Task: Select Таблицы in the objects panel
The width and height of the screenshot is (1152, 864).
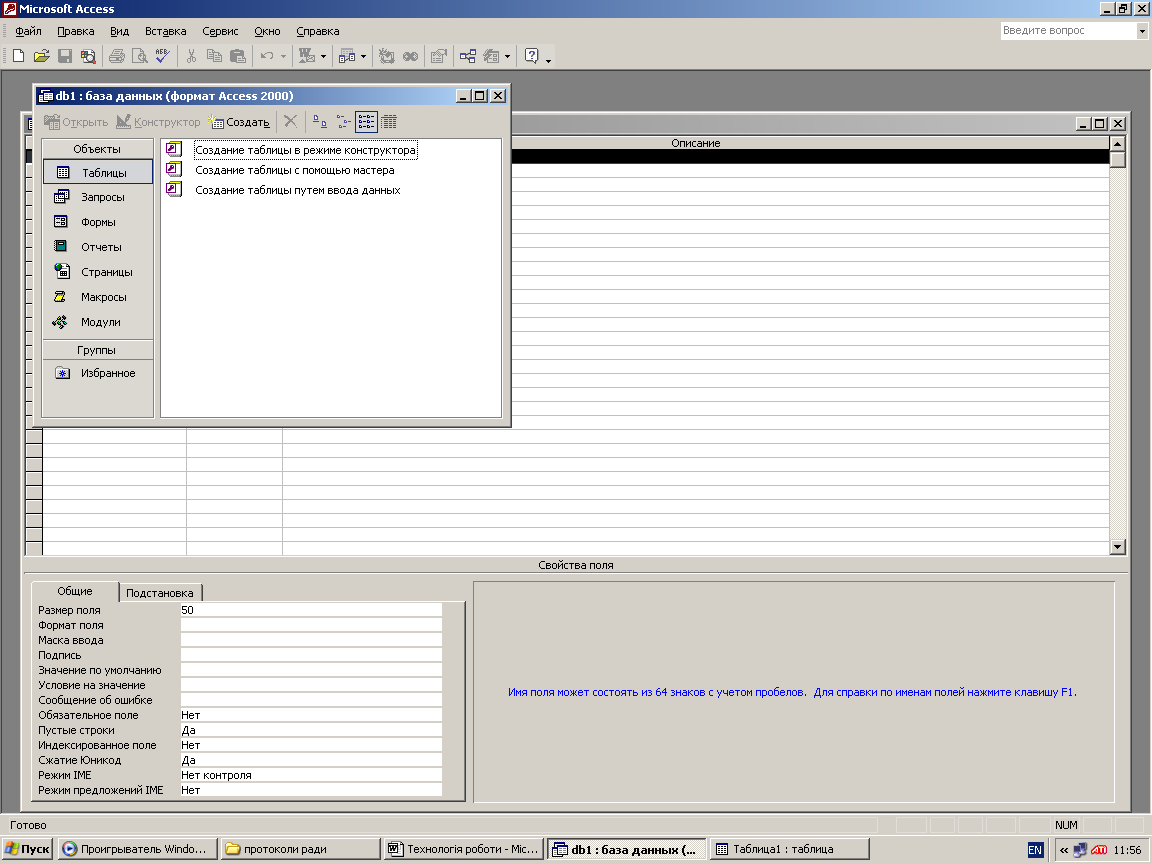Action: (x=98, y=173)
